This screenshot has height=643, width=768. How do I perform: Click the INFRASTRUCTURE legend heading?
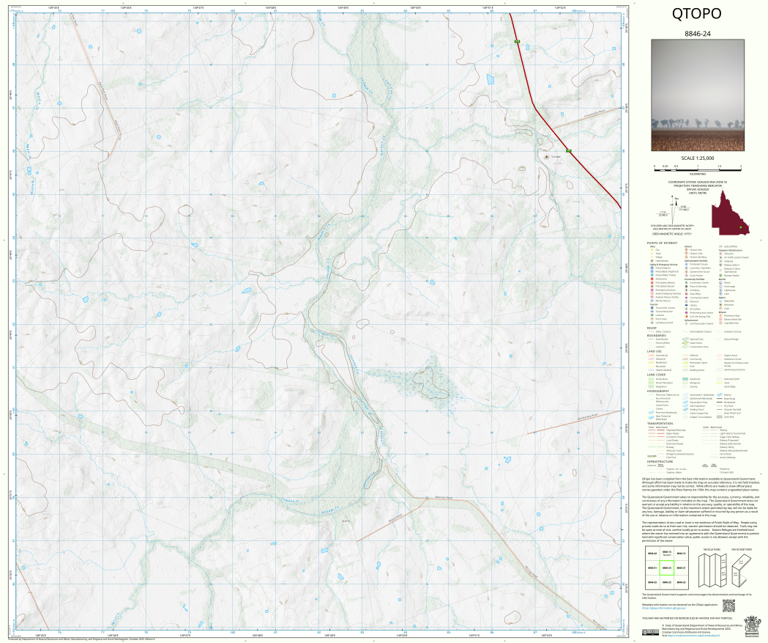659,461
